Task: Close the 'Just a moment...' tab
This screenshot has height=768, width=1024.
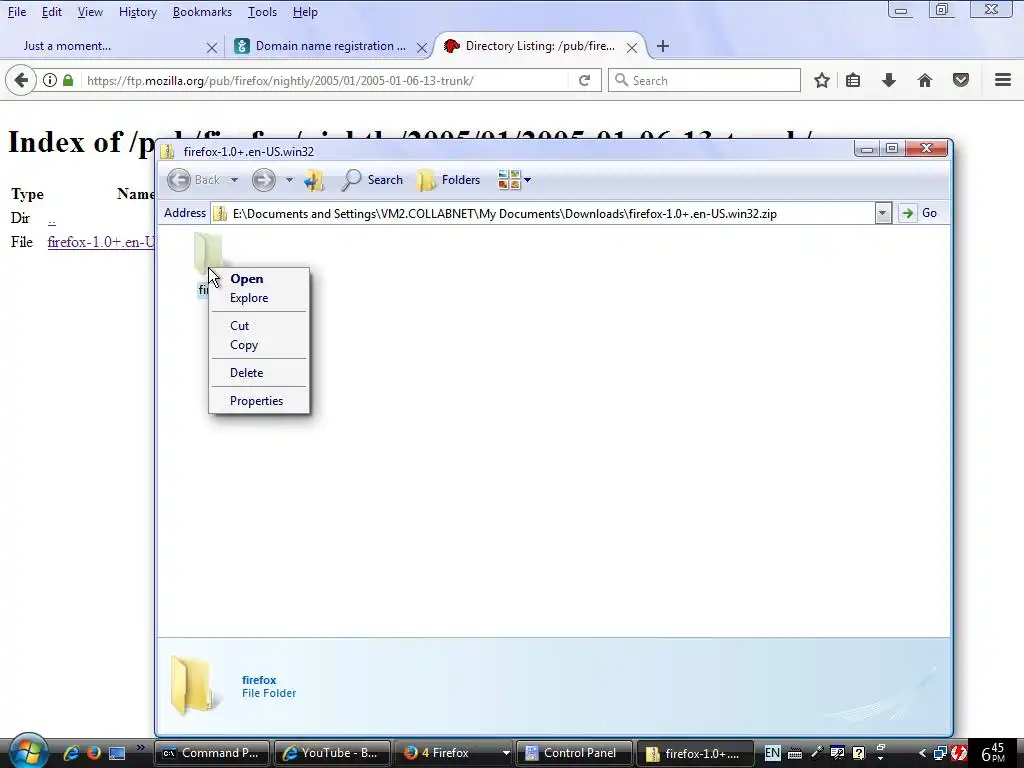Action: click(x=212, y=47)
